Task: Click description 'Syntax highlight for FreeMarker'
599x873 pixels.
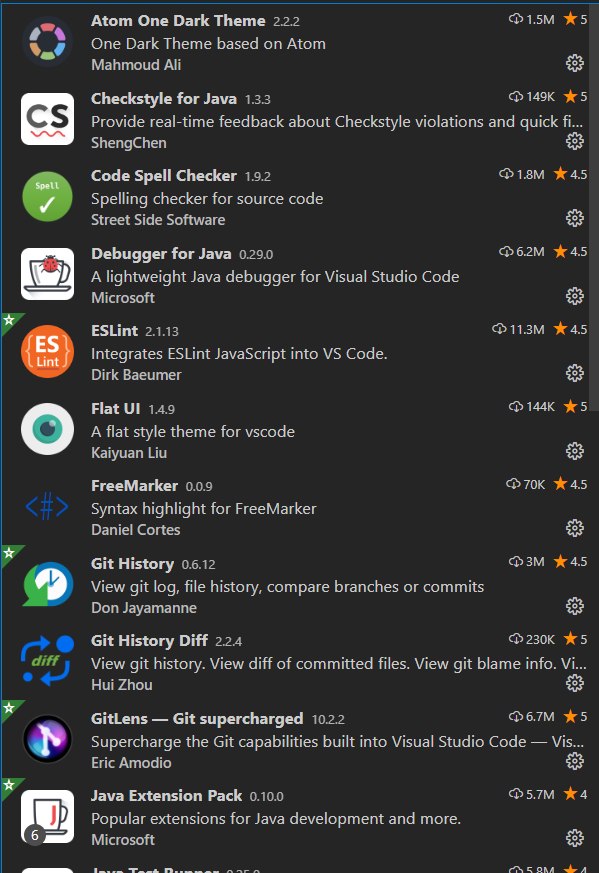Action: tap(204, 508)
